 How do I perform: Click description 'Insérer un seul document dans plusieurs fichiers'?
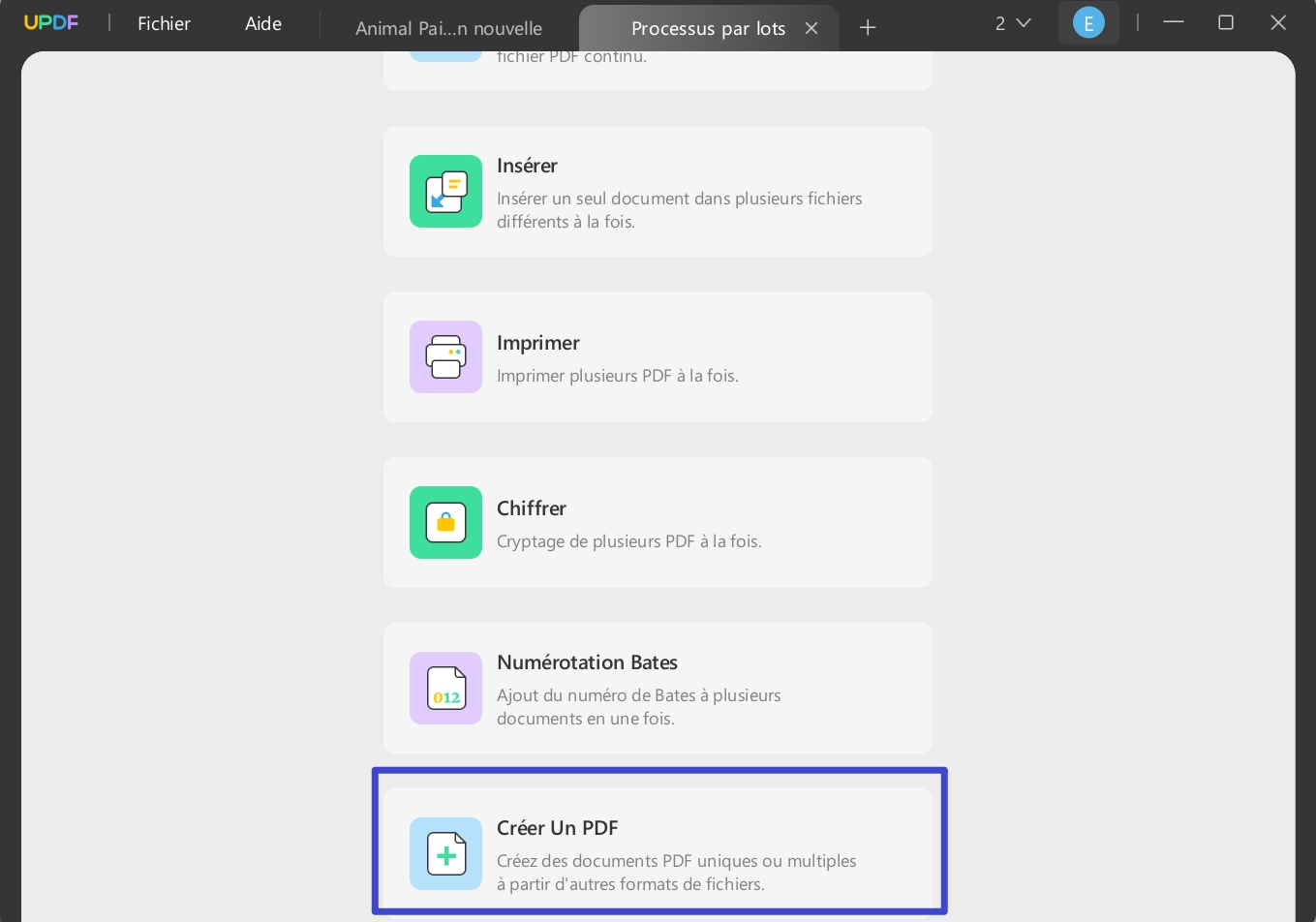[x=680, y=199]
